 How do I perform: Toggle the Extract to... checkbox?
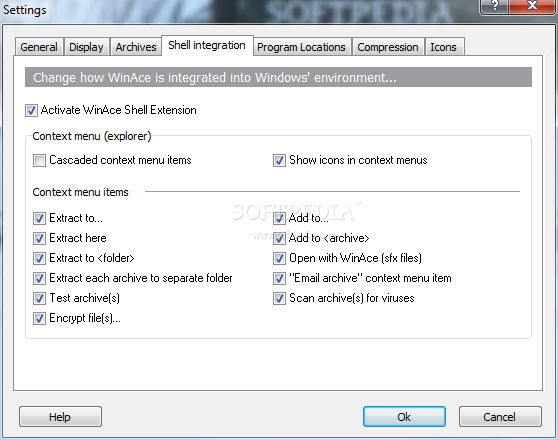[39, 218]
